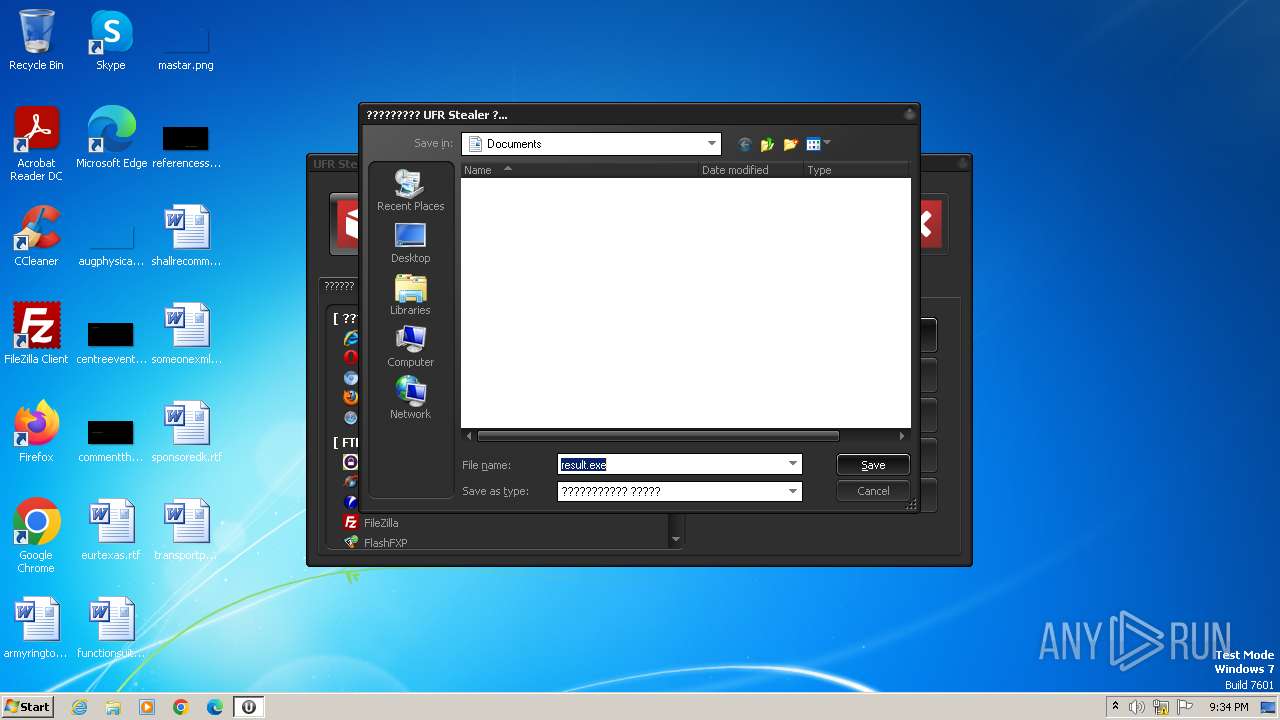Open Libraries in places sidebar
The height and width of the screenshot is (720, 1280).
[x=410, y=295]
